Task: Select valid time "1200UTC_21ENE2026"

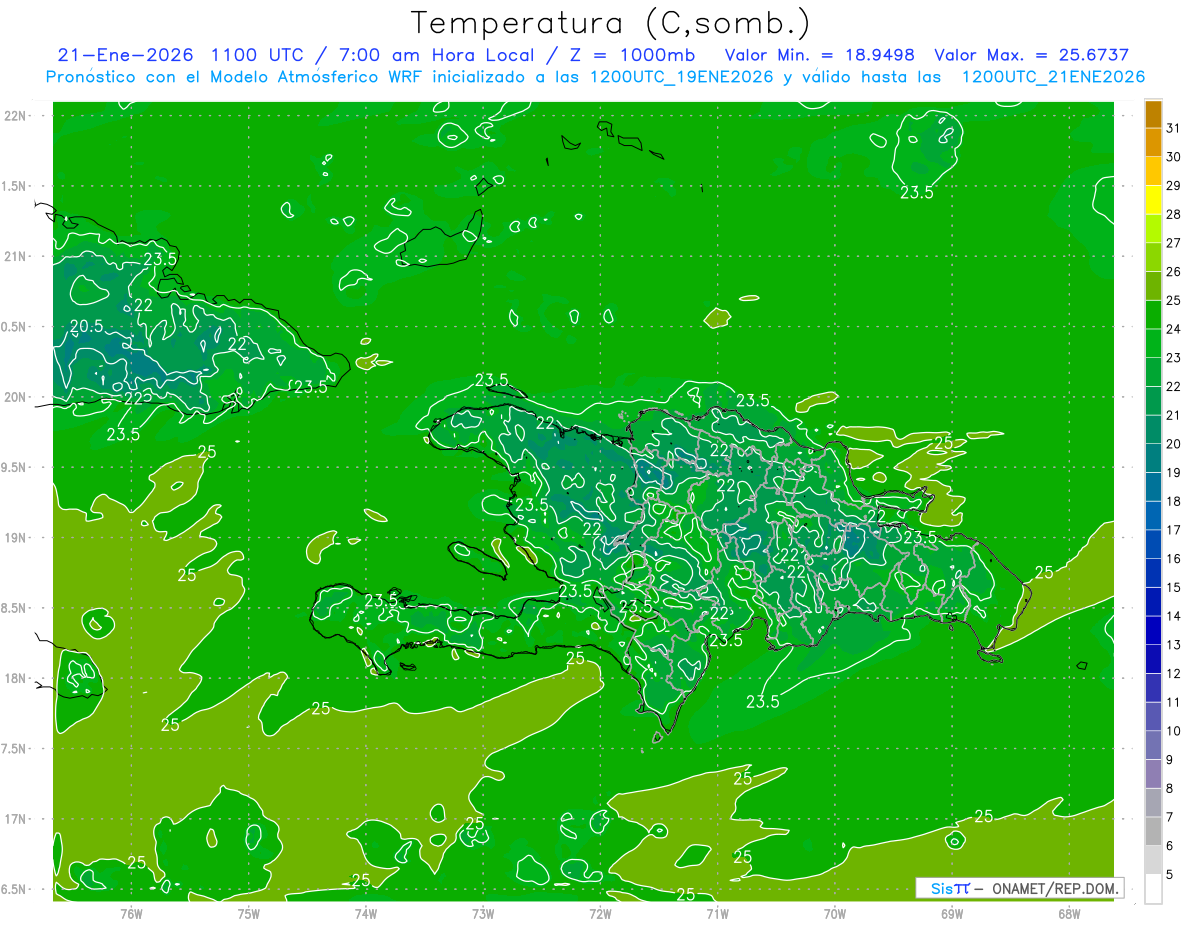Action: [x=1053, y=77]
